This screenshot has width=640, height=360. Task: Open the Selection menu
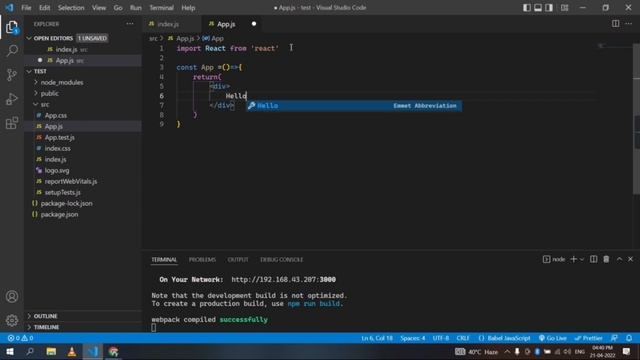click(71, 8)
